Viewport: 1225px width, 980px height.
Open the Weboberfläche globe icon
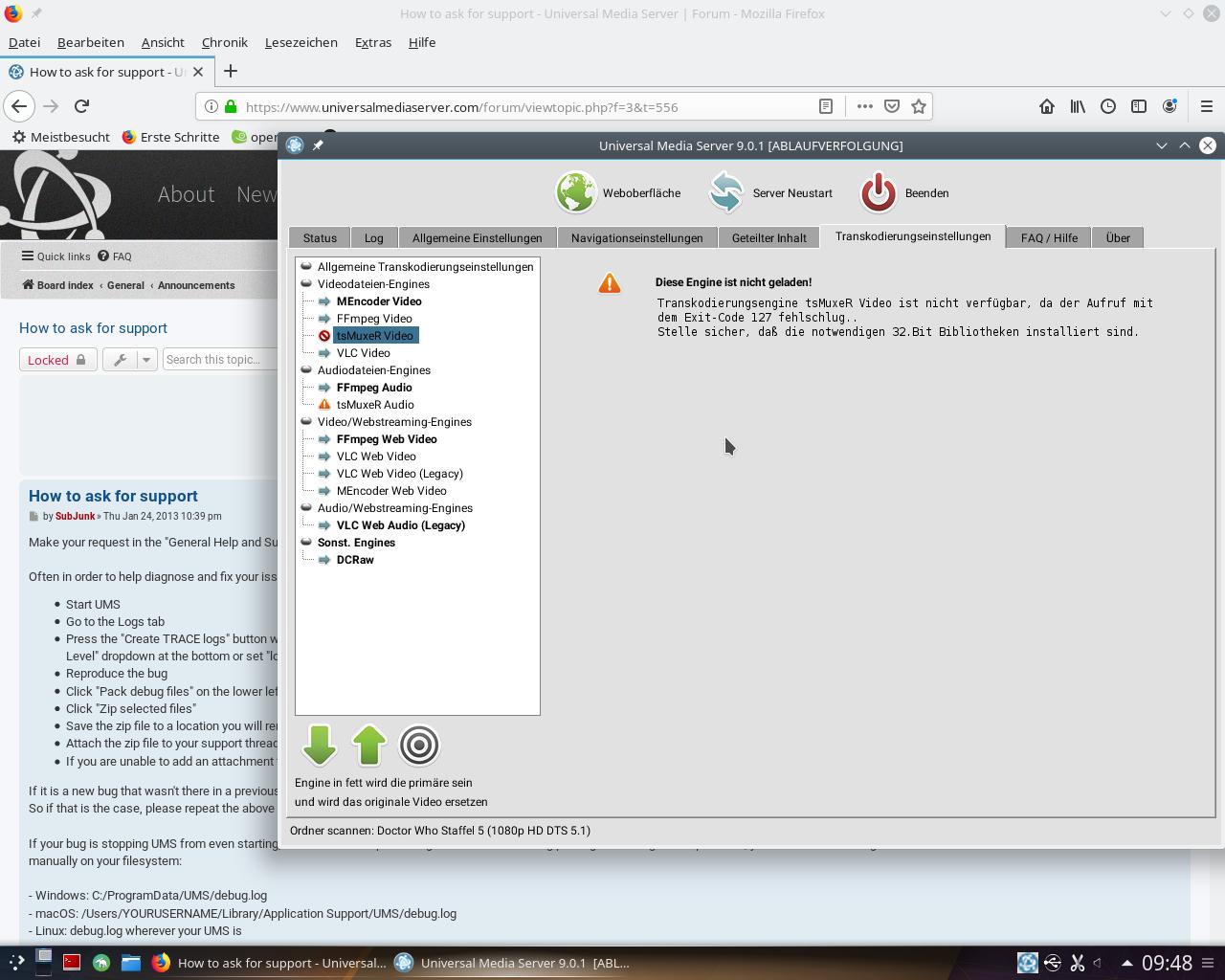click(x=576, y=192)
